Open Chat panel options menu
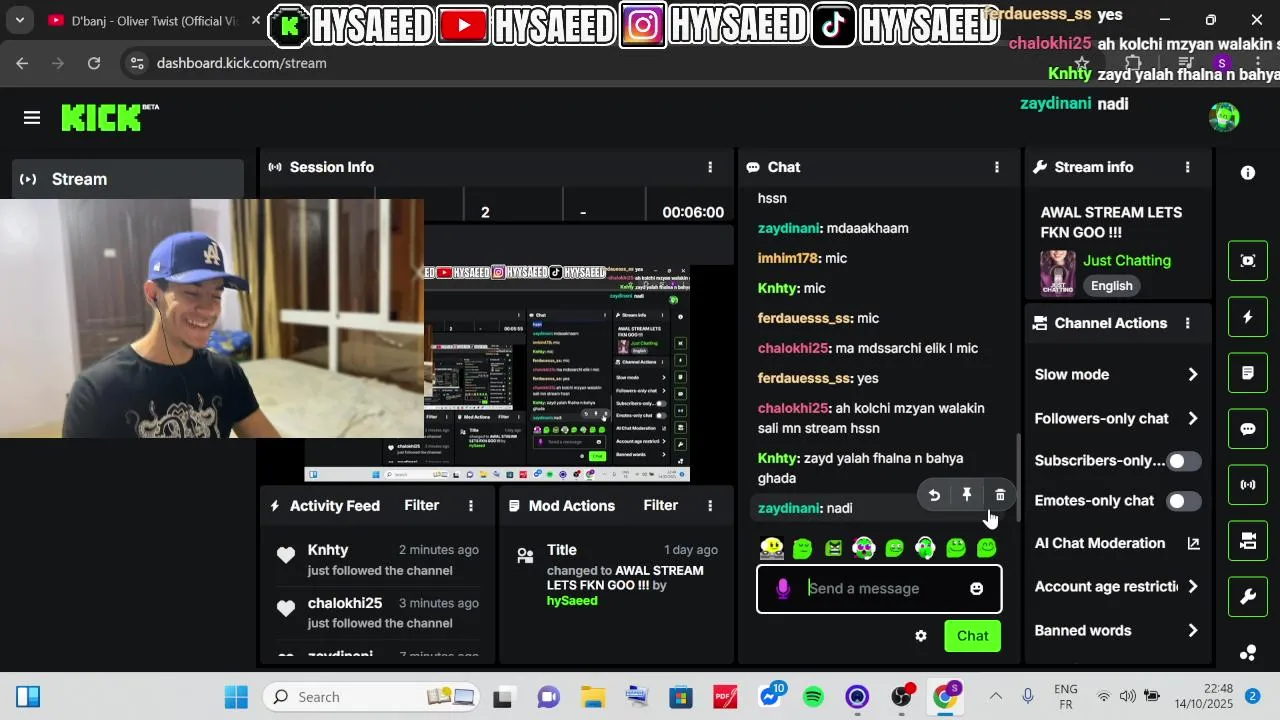The height and width of the screenshot is (720, 1280). tap(996, 167)
